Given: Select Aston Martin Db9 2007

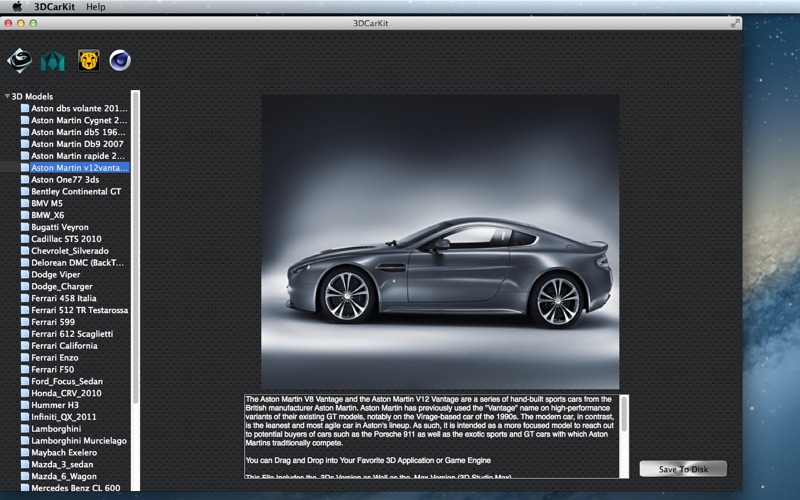Looking at the screenshot, I should (x=77, y=144).
